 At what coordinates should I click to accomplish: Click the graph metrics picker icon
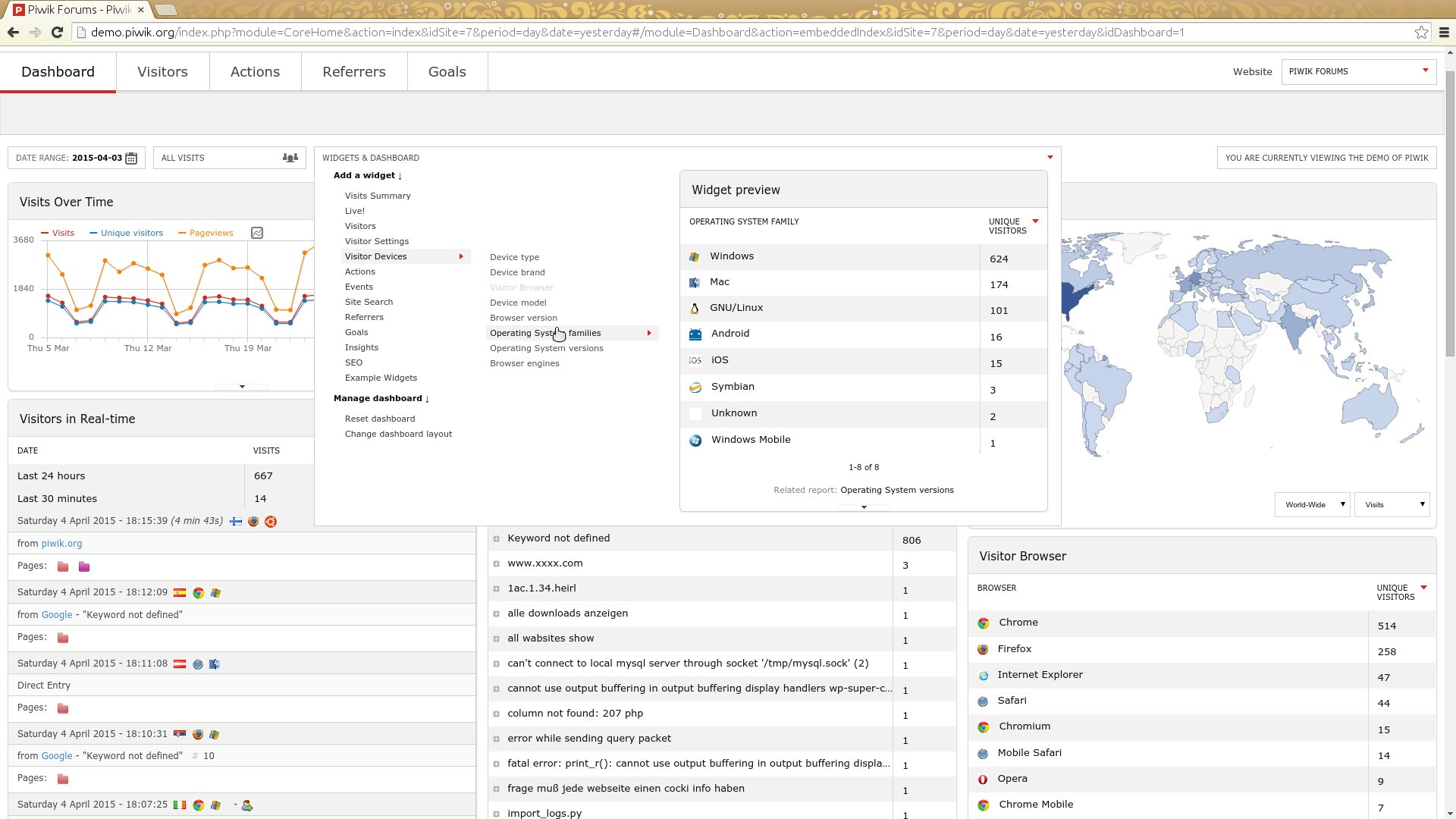click(x=257, y=233)
